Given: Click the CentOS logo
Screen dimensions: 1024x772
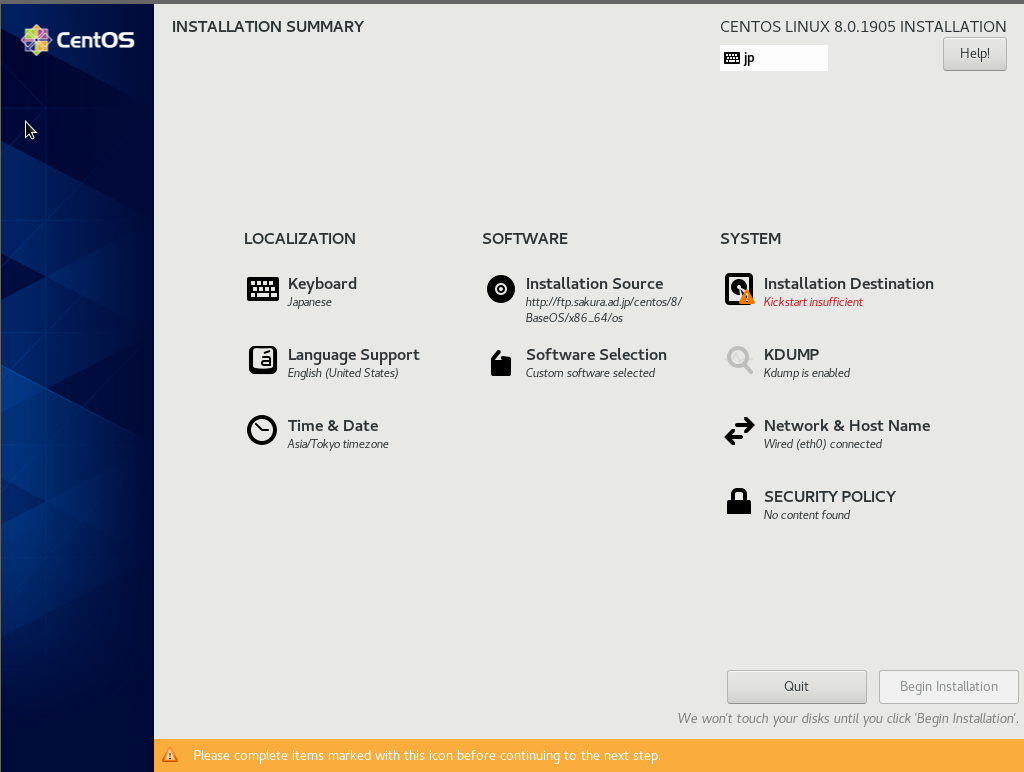Looking at the screenshot, I should 78,40.
